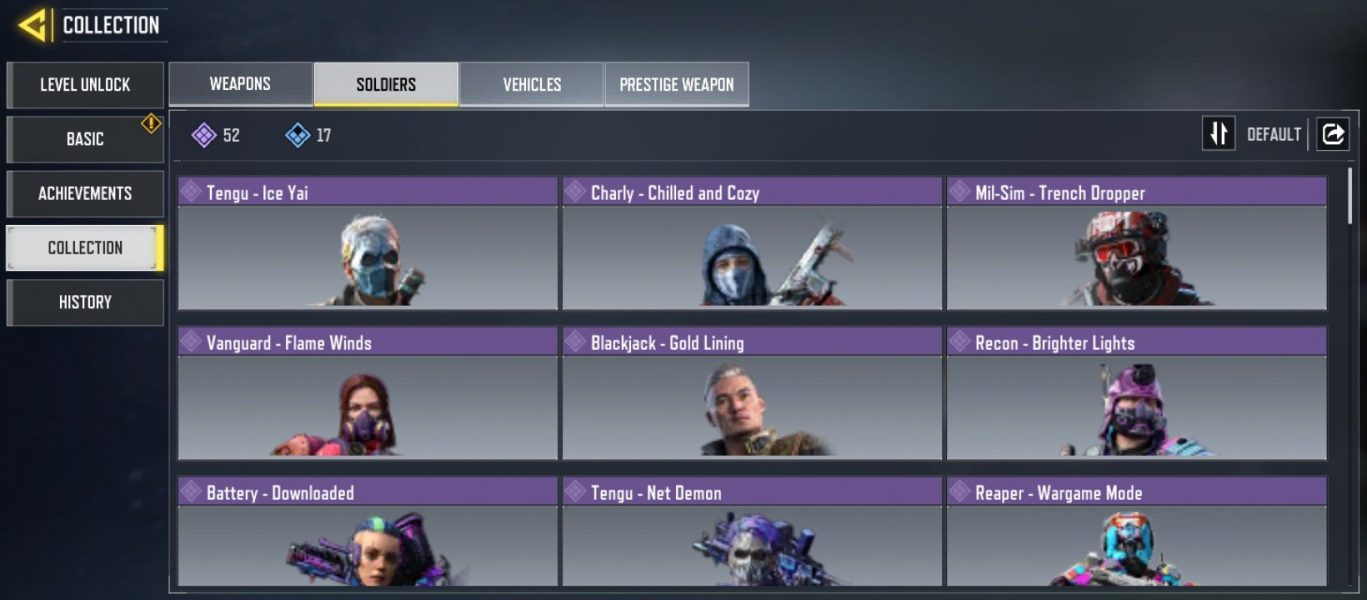Toggle the sort order arrows icon
The height and width of the screenshot is (600, 1367).
tap(1218, 133)
